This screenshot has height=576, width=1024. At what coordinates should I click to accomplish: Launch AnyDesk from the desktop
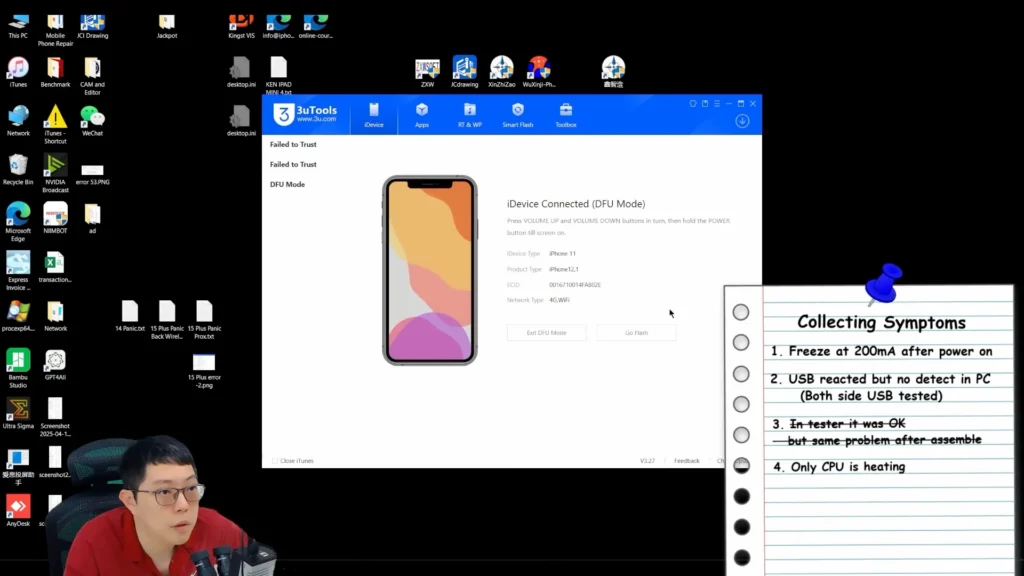[18, 511]
